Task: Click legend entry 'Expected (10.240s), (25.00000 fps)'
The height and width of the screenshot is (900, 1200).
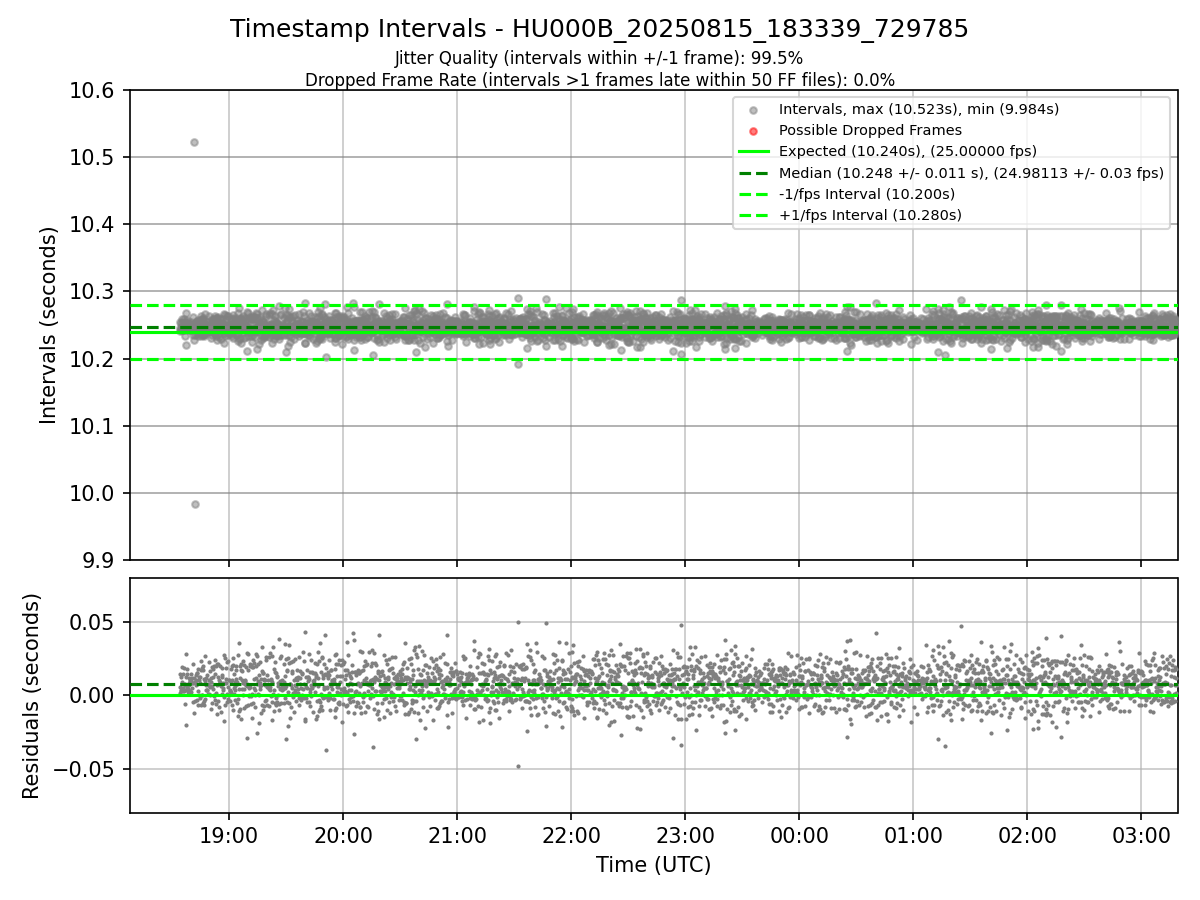Action: pyautogui.click(x=907, y=151)
